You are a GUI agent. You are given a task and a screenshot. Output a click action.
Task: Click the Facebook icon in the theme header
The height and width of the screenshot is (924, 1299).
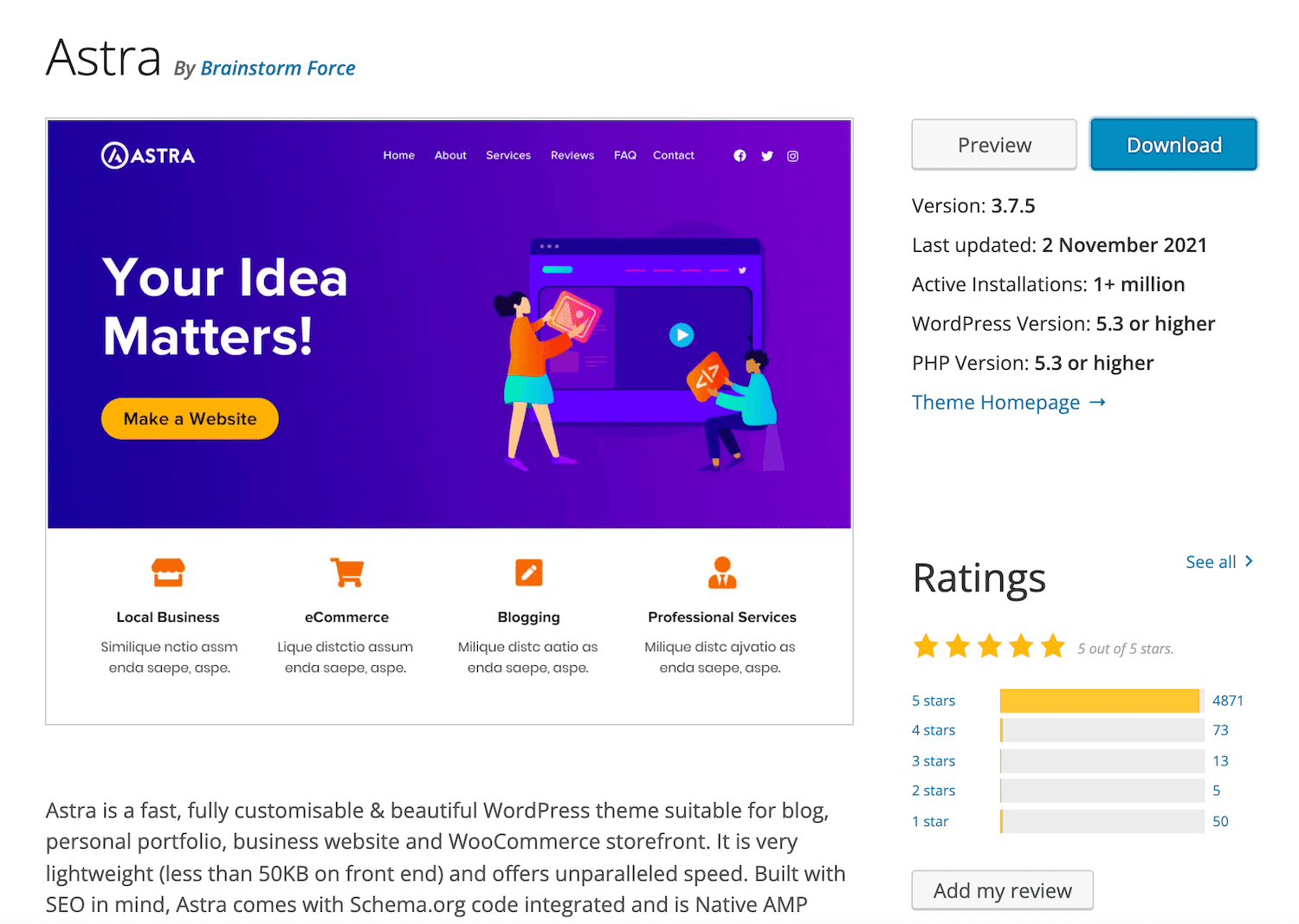tap(740, 156)
